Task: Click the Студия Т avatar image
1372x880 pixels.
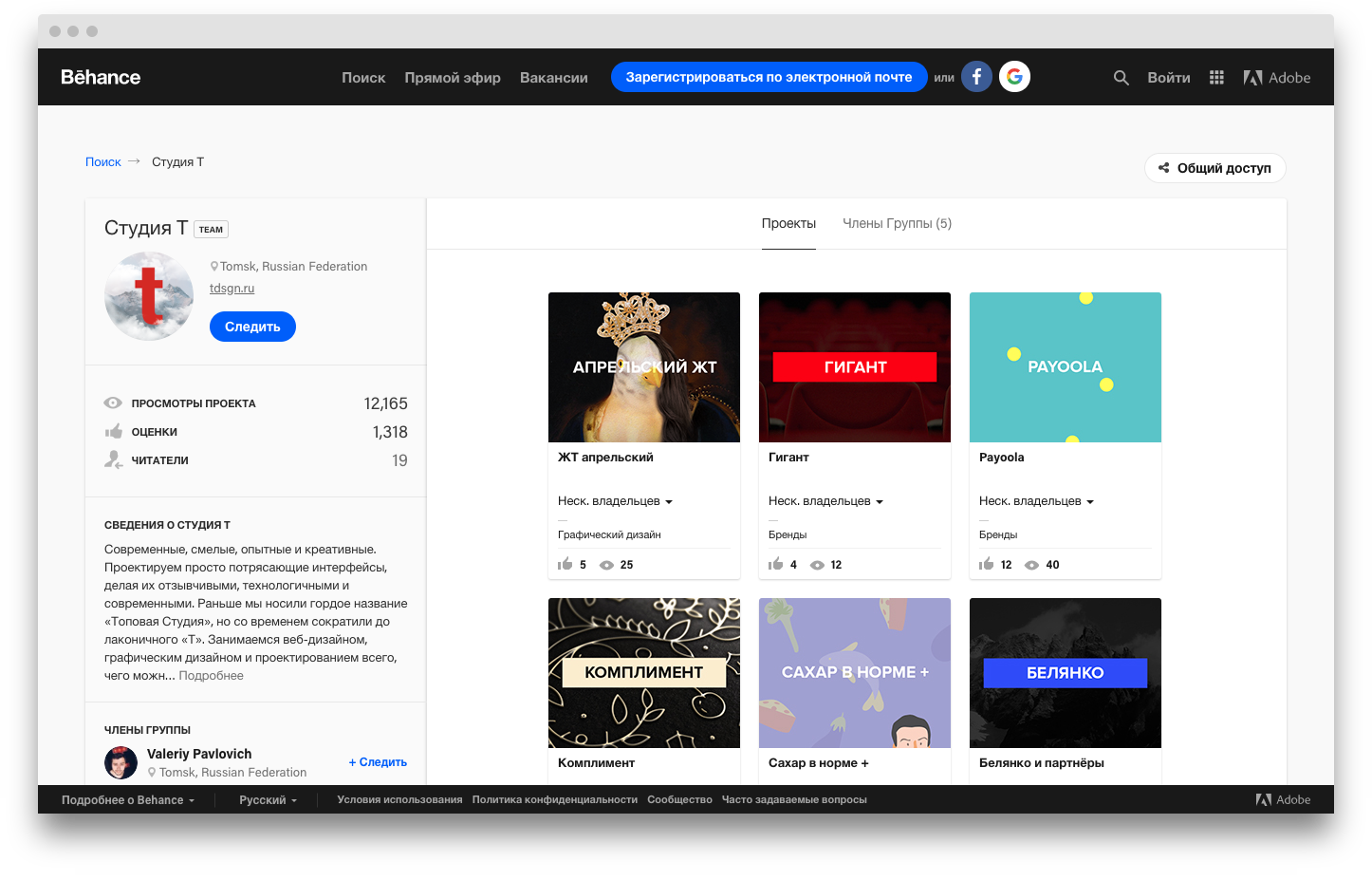Action: [x=149, y=296]
